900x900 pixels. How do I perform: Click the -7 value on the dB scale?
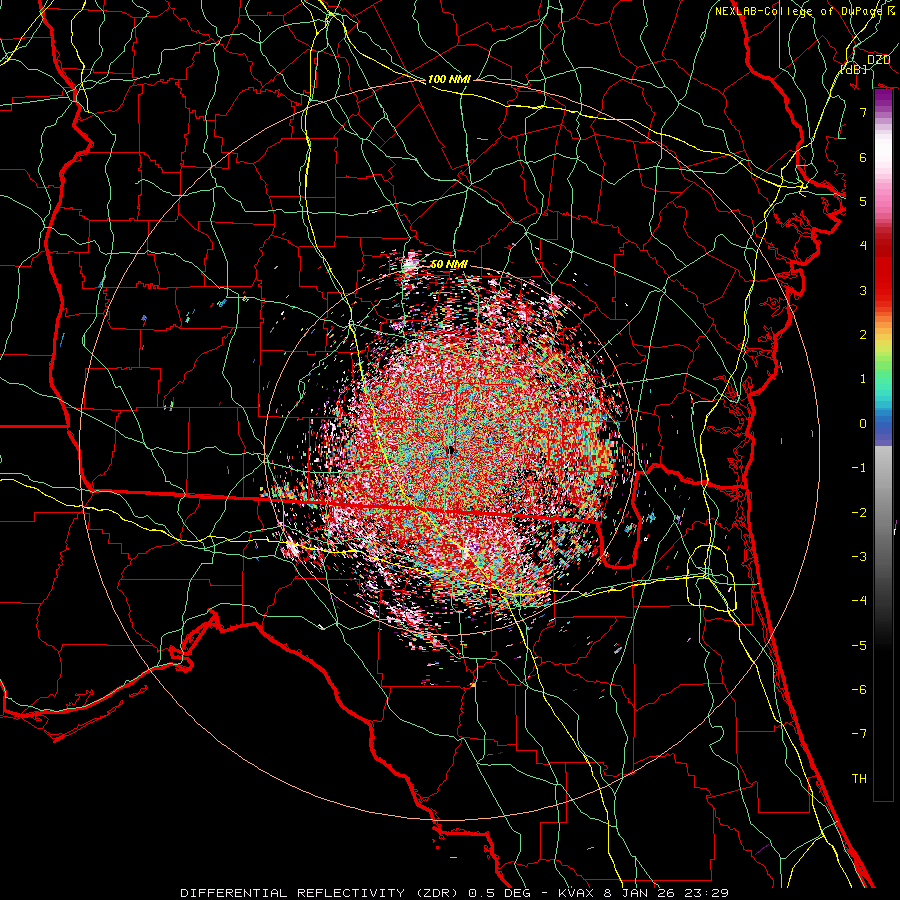859,734
